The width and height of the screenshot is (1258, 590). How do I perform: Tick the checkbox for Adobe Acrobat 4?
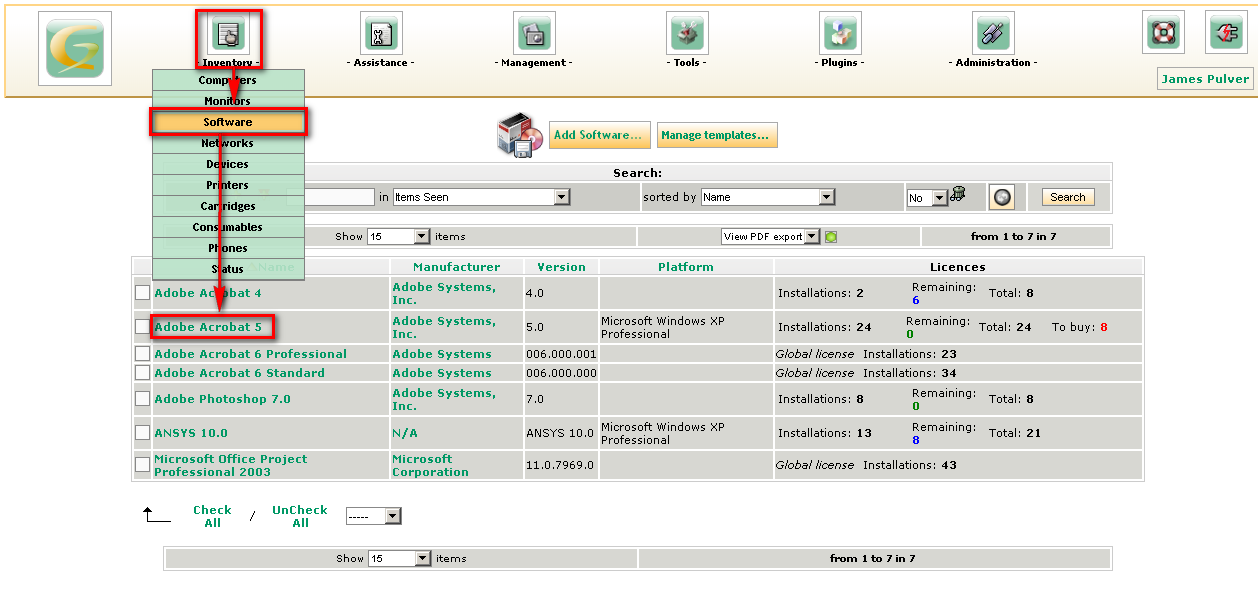[142, 293]
